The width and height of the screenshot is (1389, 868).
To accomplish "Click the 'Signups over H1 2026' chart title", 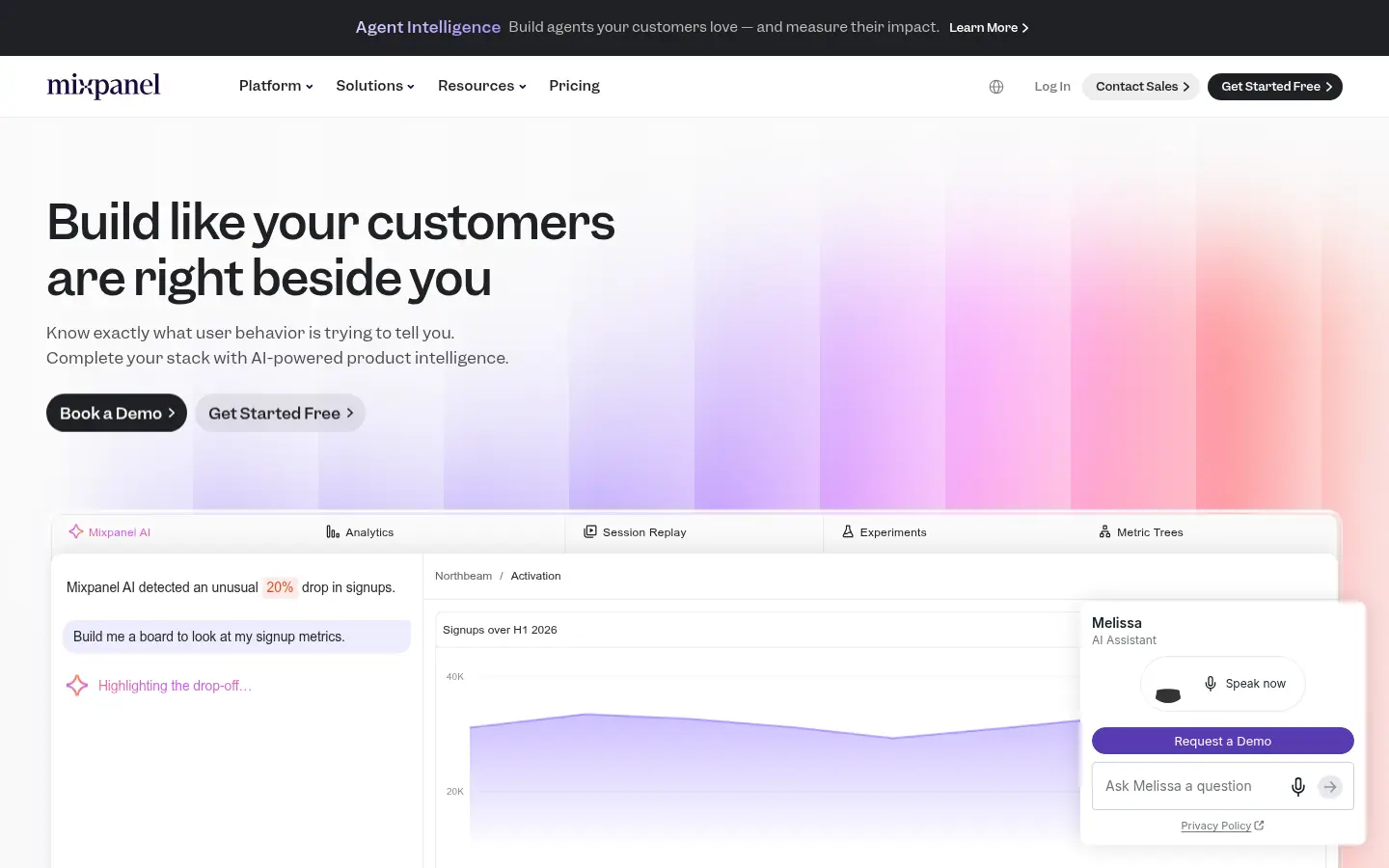I will click(x=500, y=630).
